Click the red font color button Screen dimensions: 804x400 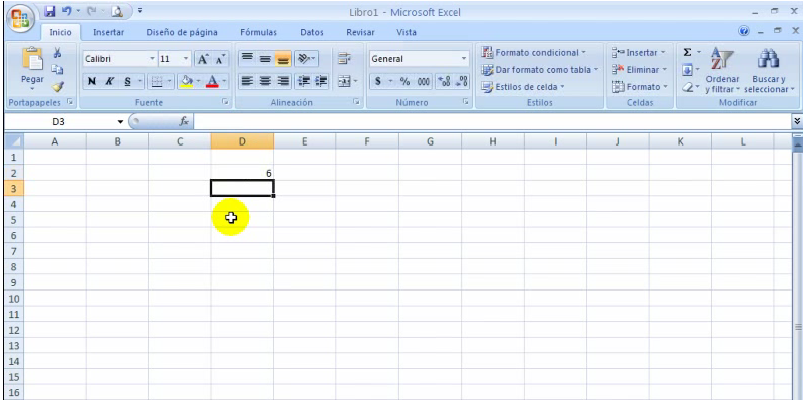coord(212,81)
